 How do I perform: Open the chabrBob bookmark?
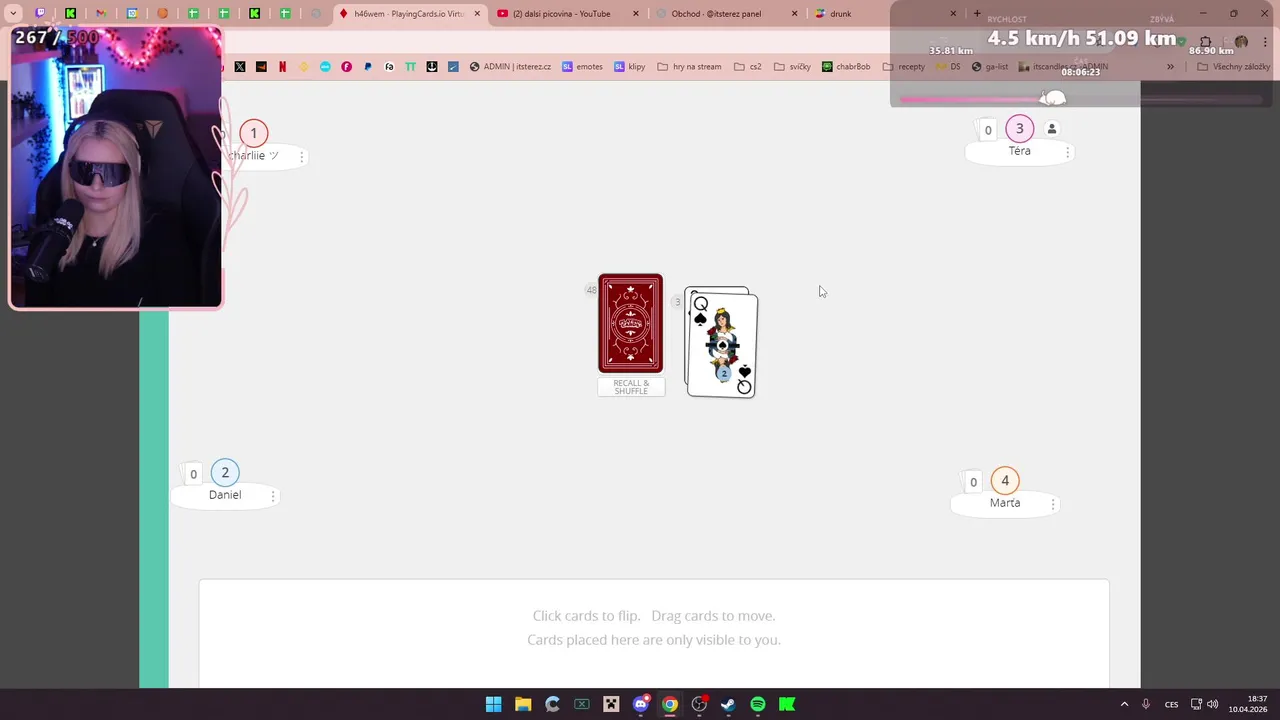coord(846,67)
